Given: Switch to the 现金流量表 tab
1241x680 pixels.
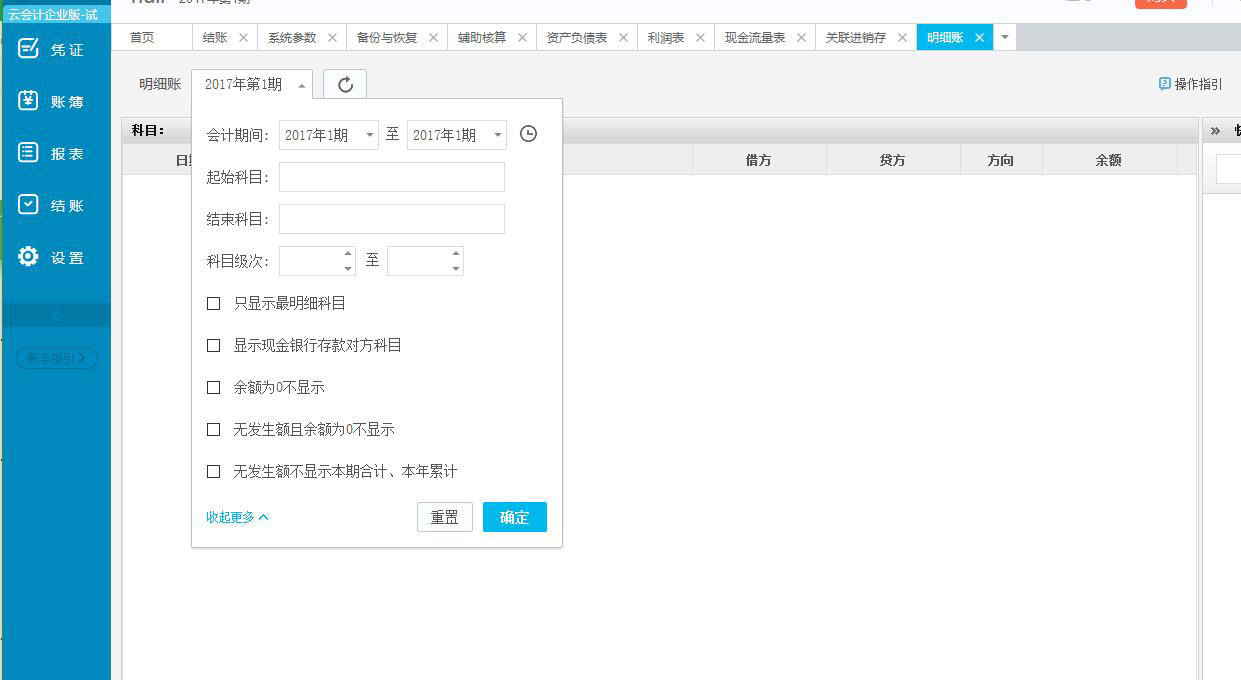Looking at the screenshot, I should pos(755,37).
